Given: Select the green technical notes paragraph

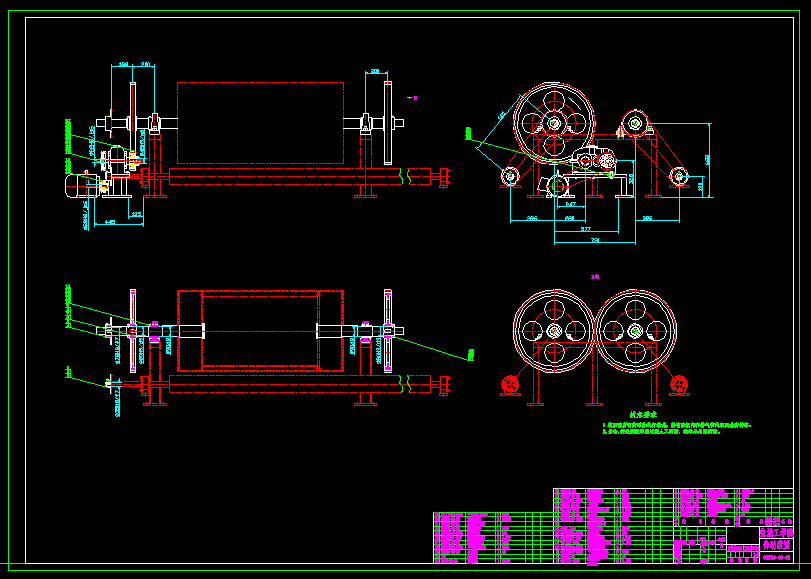Looking at the screenshot, I should (677, 428).
